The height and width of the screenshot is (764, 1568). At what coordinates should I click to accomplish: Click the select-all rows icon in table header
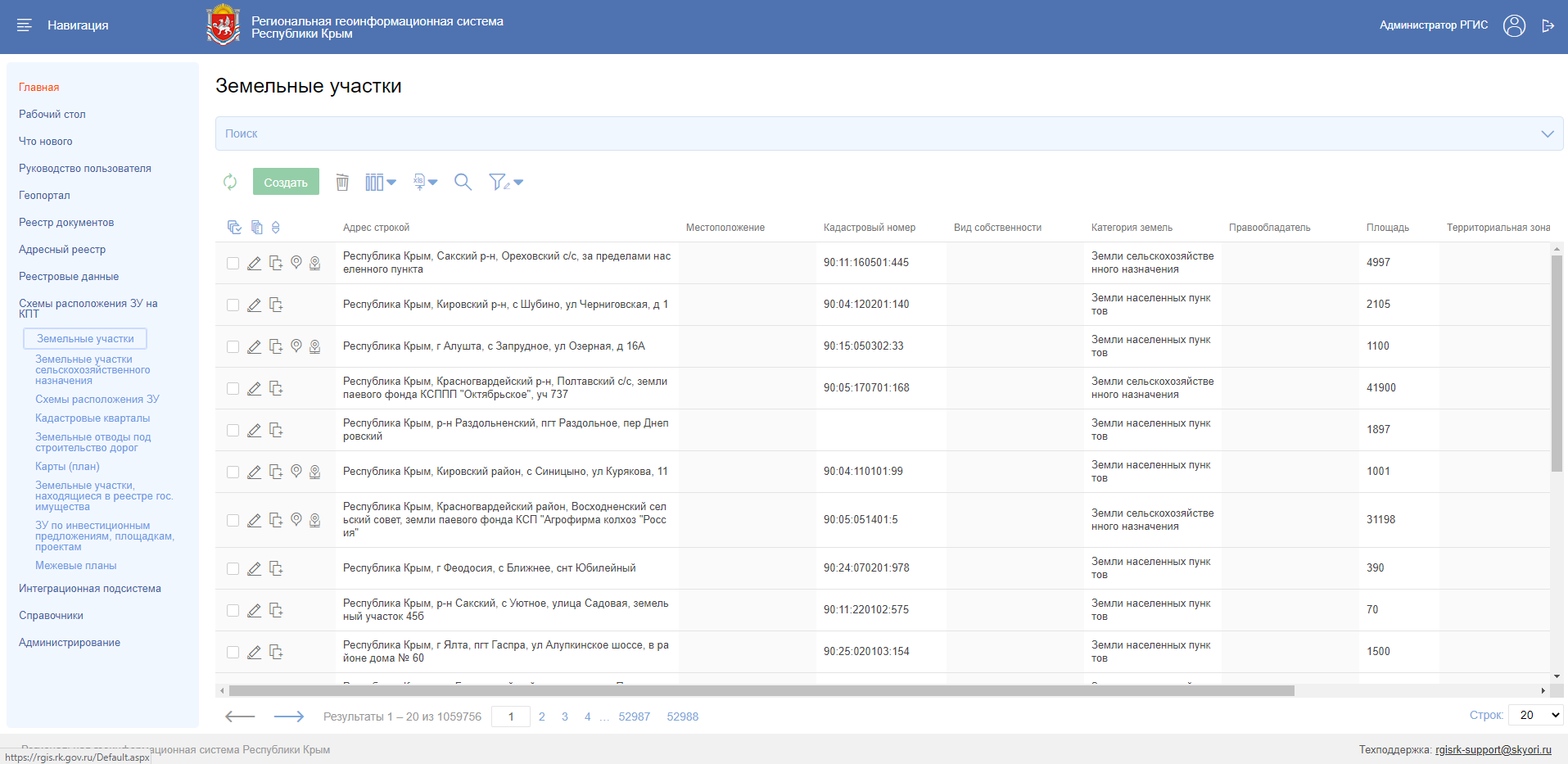click(x=234, y=228)
